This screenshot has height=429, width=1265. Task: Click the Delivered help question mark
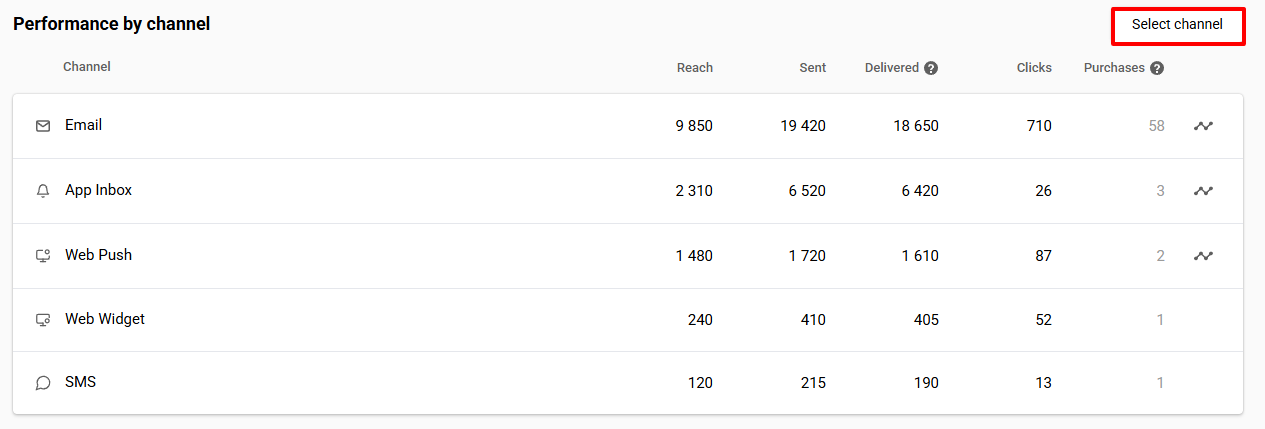[931, 68]
